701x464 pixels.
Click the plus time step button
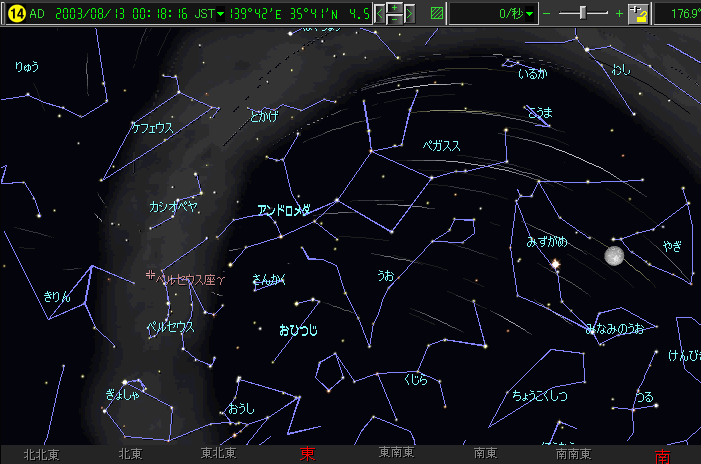pyautogui.click(x=395, y=8)
